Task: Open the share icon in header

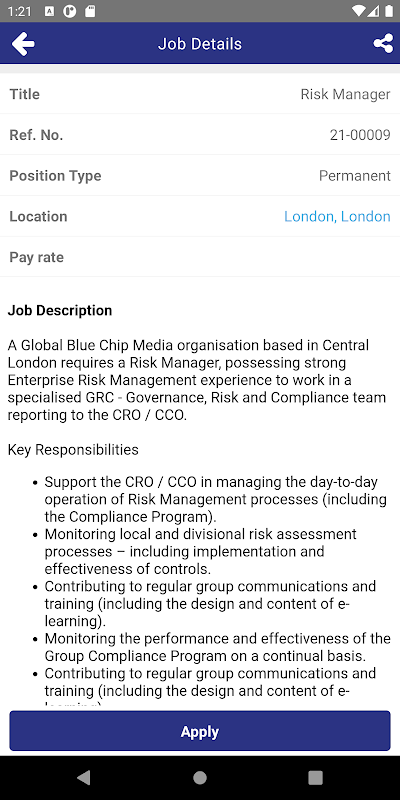Action: pyautogui.click(x=383, y=44)
